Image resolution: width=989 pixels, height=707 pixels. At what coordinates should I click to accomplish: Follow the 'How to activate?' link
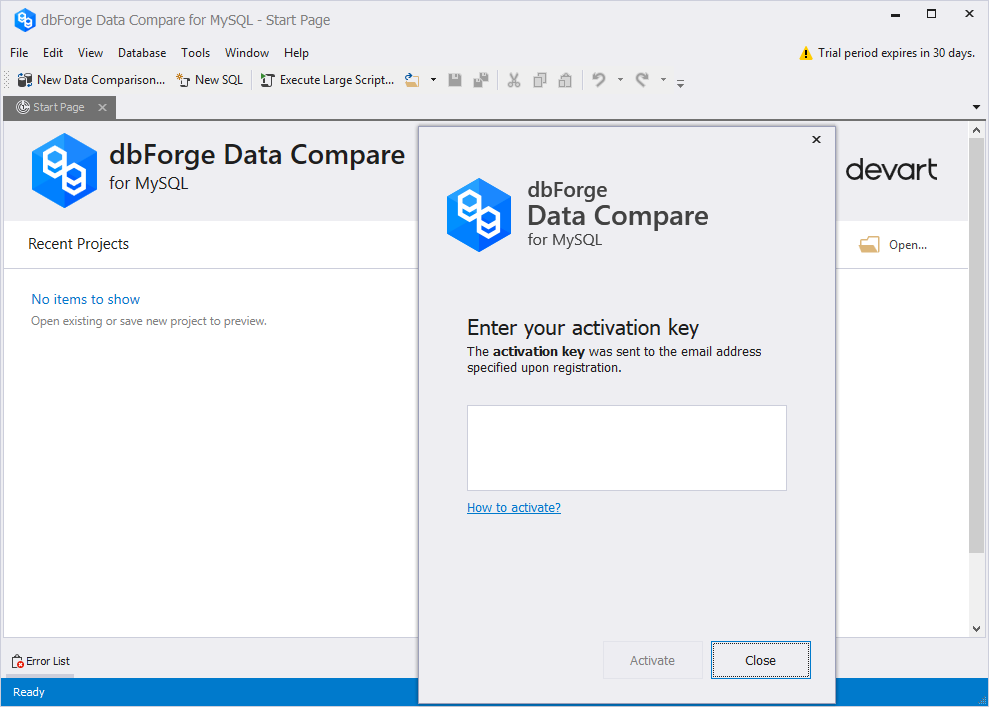click(513, 508)
